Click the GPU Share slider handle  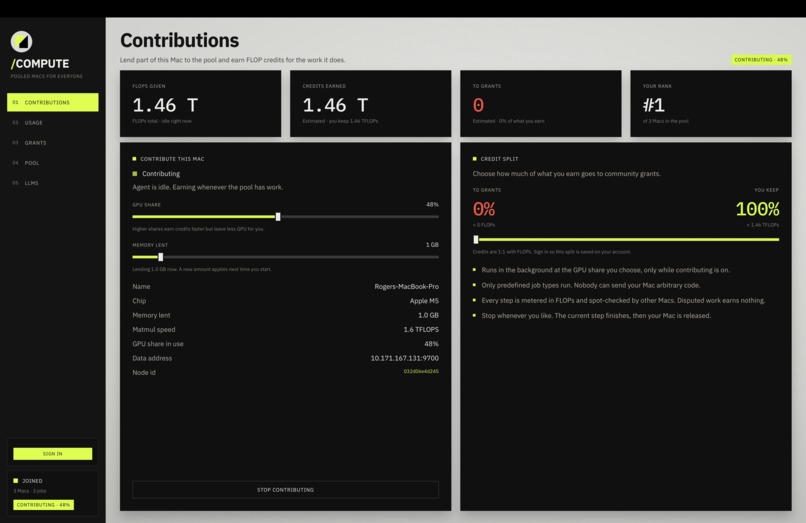click(x=278, y=217)
